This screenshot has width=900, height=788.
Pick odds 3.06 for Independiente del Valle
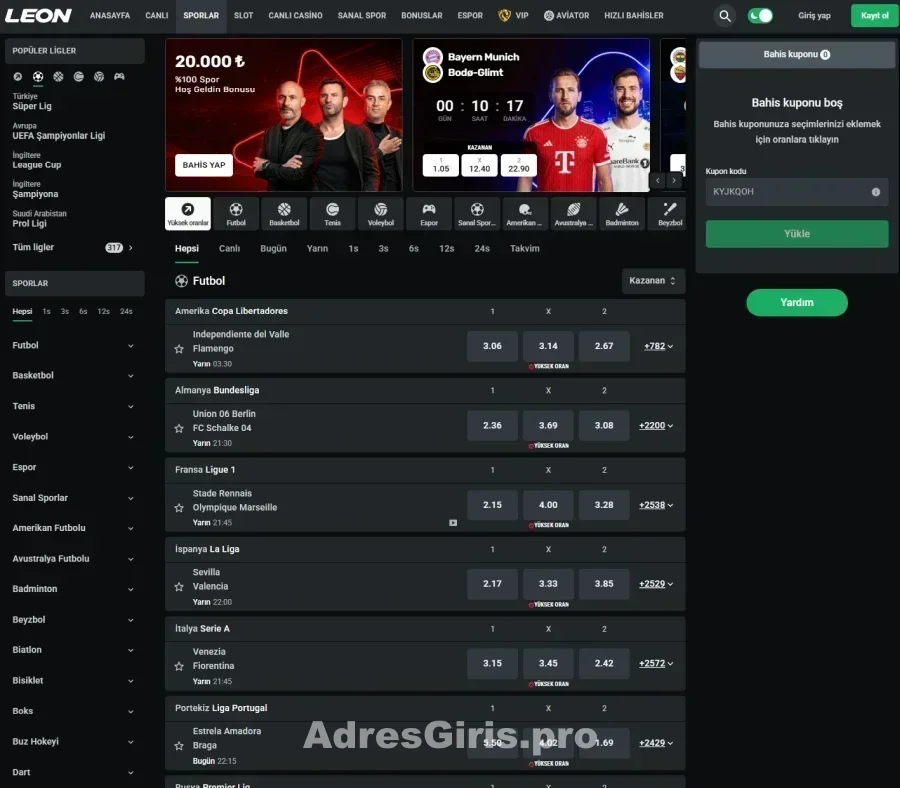492,346
